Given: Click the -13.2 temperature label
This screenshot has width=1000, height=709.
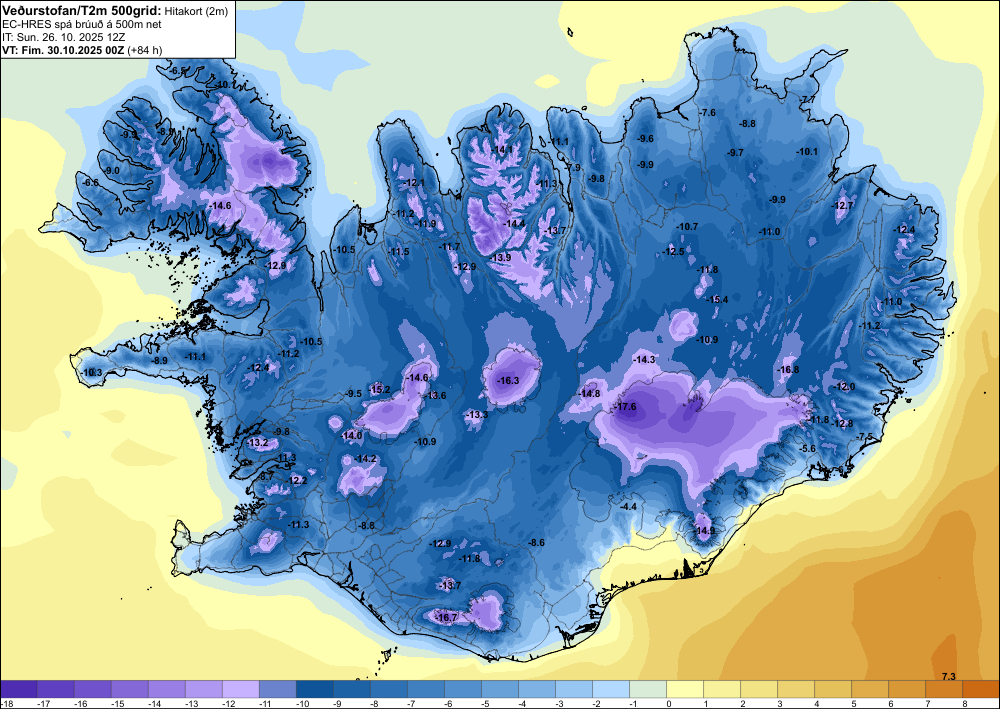Looking at the screenshot, I should [x=257, y=442].
